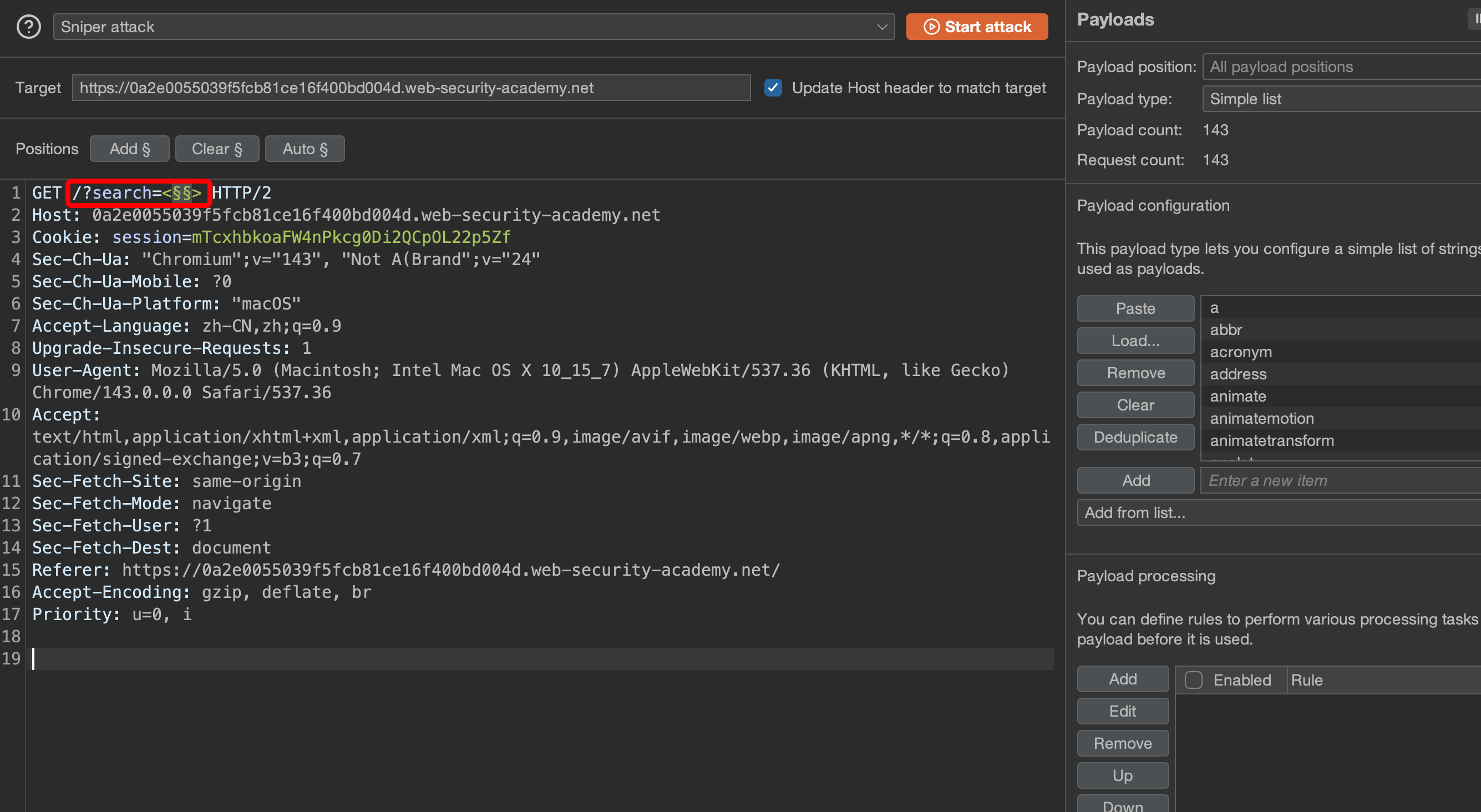The image size is (1481, 812).
Task: Click the Target URL input field
Action: coord(410,88)
